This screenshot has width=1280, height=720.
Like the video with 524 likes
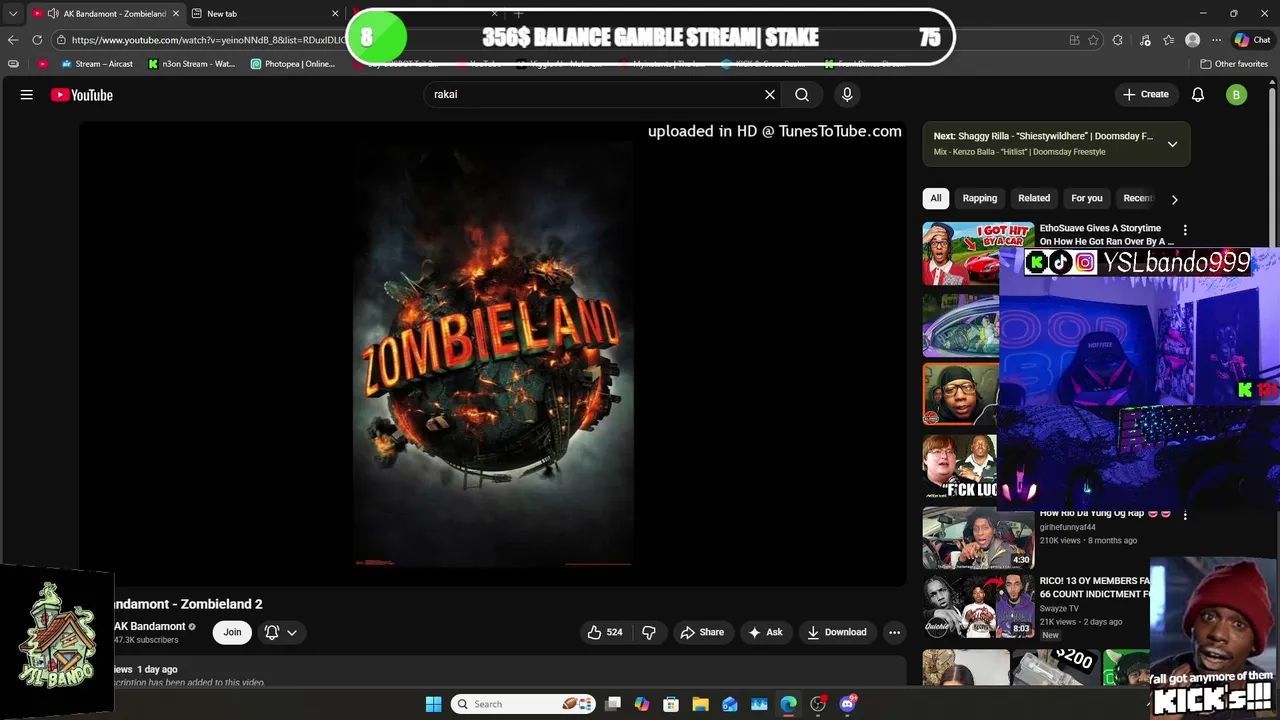coord(605,632)
